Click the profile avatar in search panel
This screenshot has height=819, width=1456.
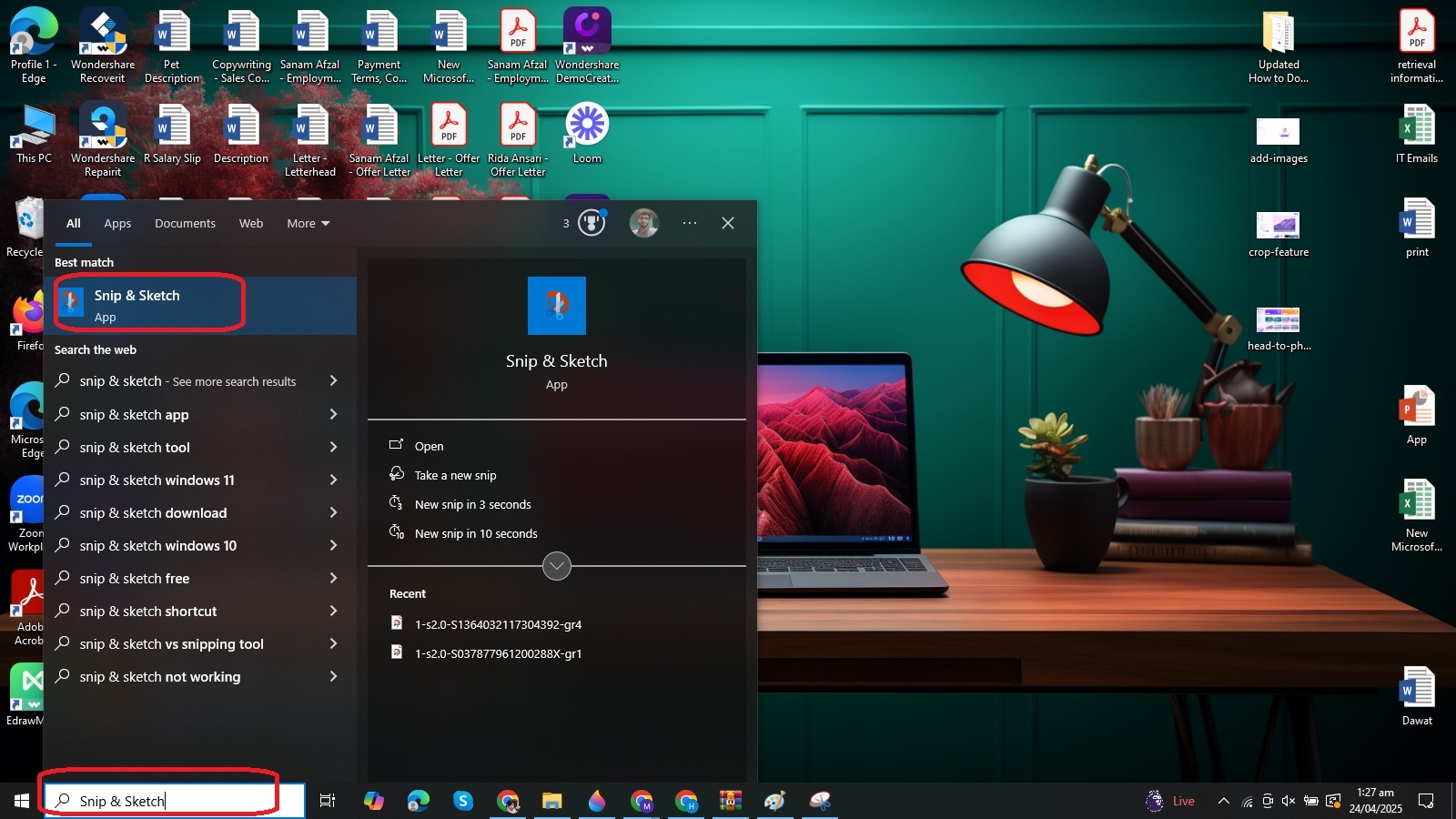click(644, 223)
